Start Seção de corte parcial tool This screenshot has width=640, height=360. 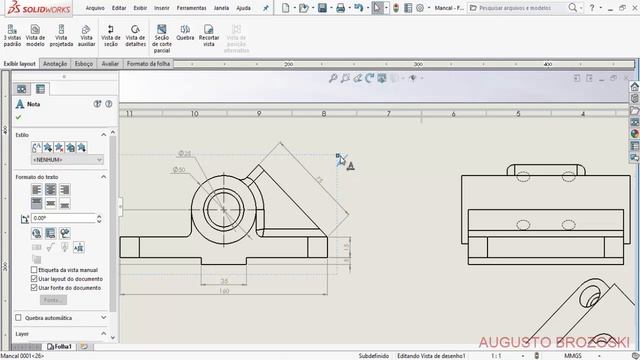[x=162, y=38]
